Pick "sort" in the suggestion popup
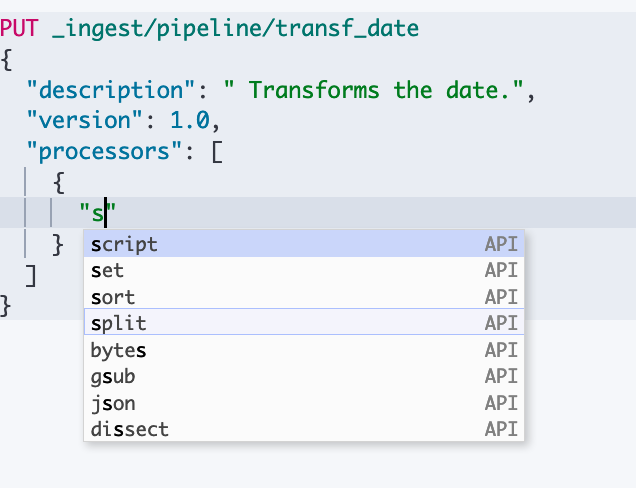Screen dimensions: 636x488 (113, 297)
